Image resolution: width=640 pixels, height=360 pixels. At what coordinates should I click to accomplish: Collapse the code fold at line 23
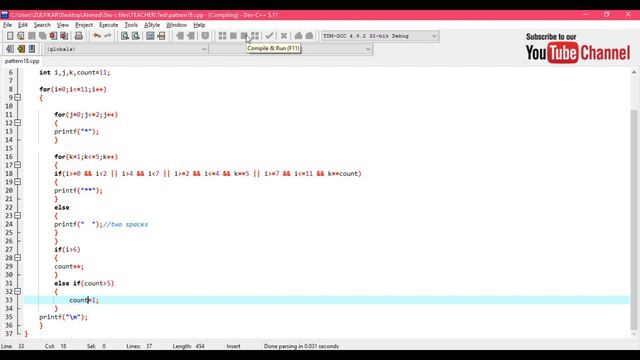pyautogui.click(x=18, y=216)
